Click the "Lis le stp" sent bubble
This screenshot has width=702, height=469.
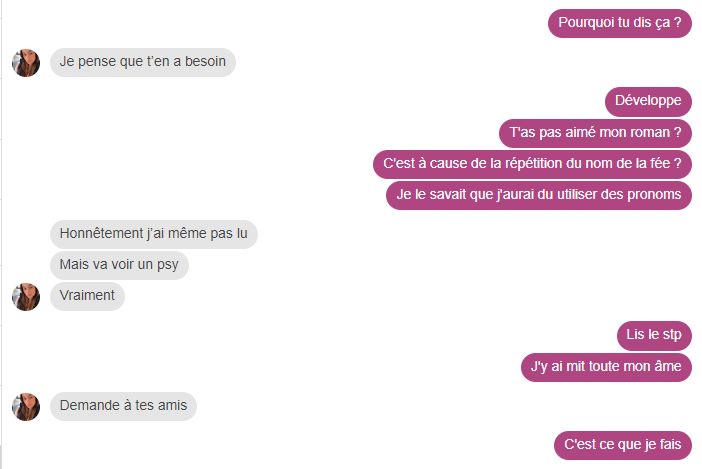[x=654, y=335]
